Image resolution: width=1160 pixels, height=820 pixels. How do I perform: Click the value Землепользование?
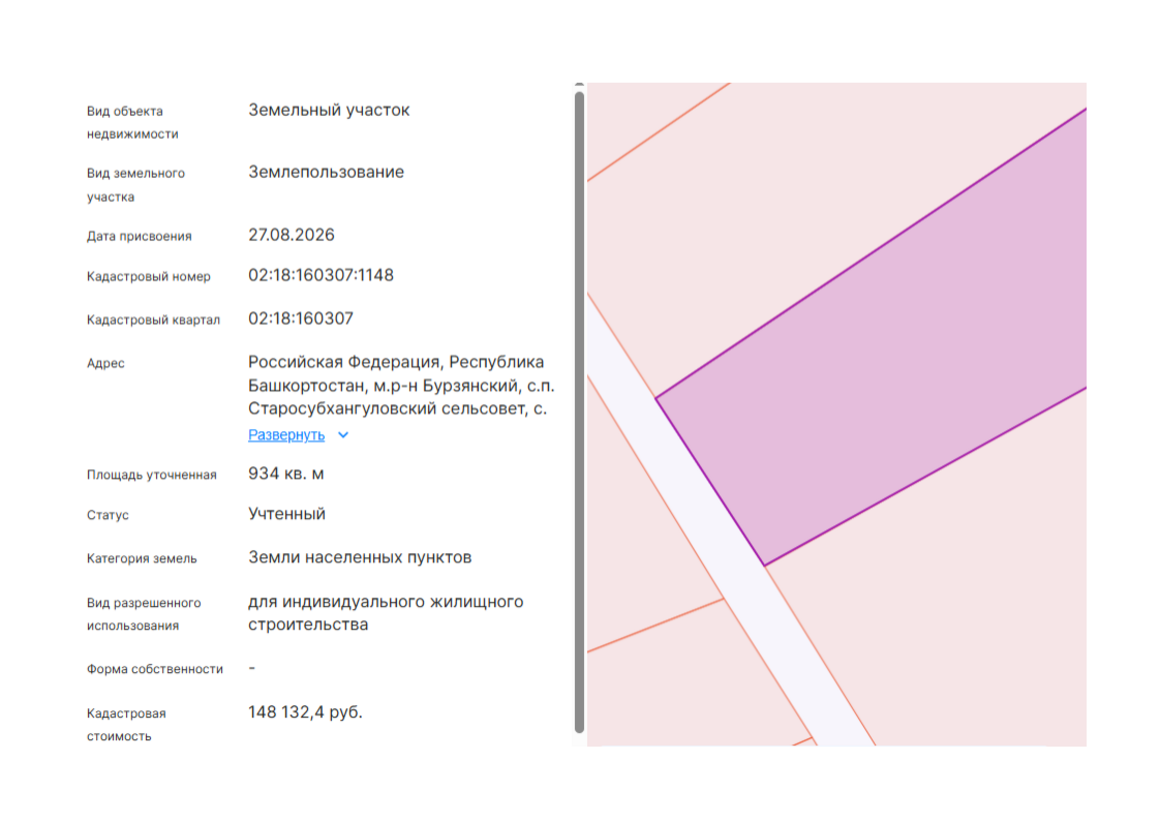click(326, 172)
